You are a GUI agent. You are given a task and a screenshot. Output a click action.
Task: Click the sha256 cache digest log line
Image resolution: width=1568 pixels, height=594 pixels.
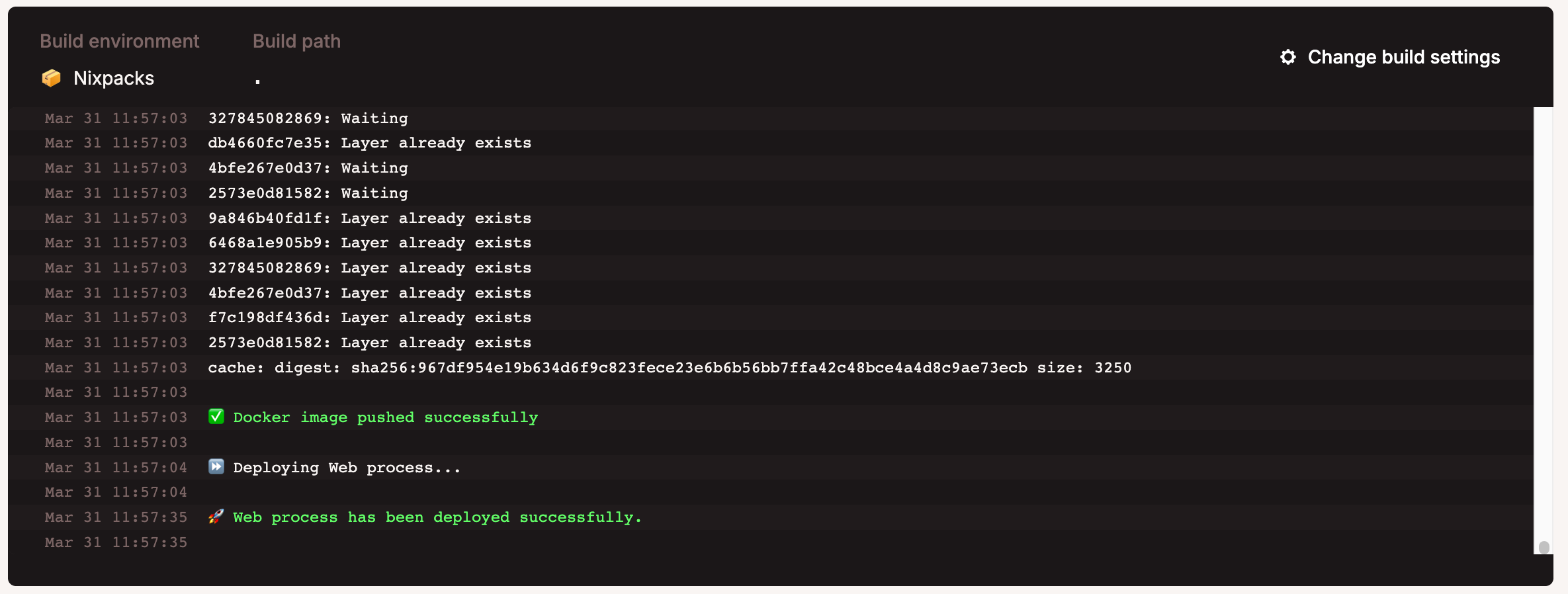(x=668, y=368)
